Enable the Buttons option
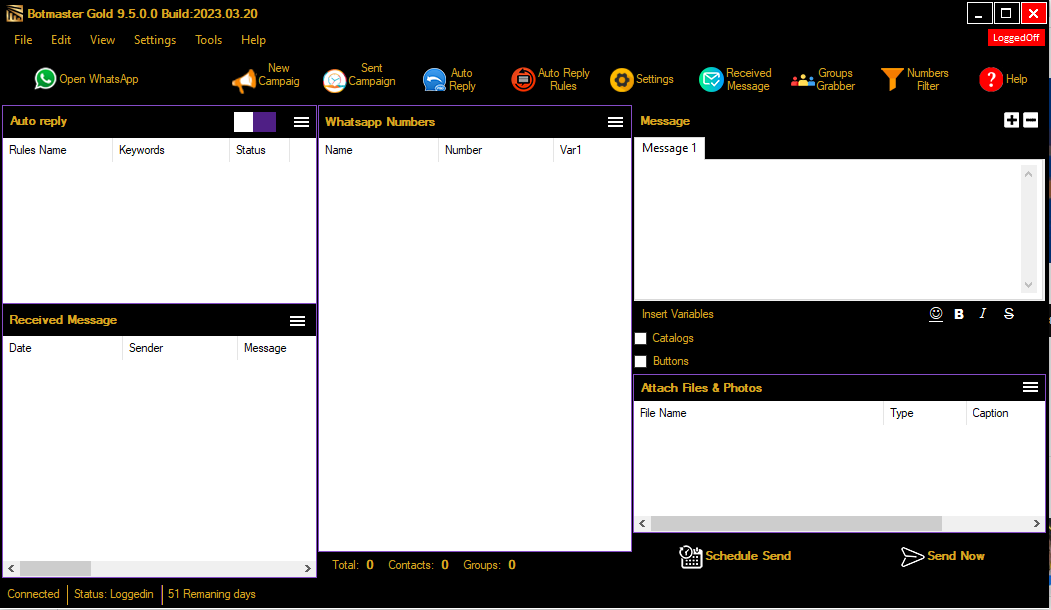Viewport: 1051px width, 610px height. 641,361
